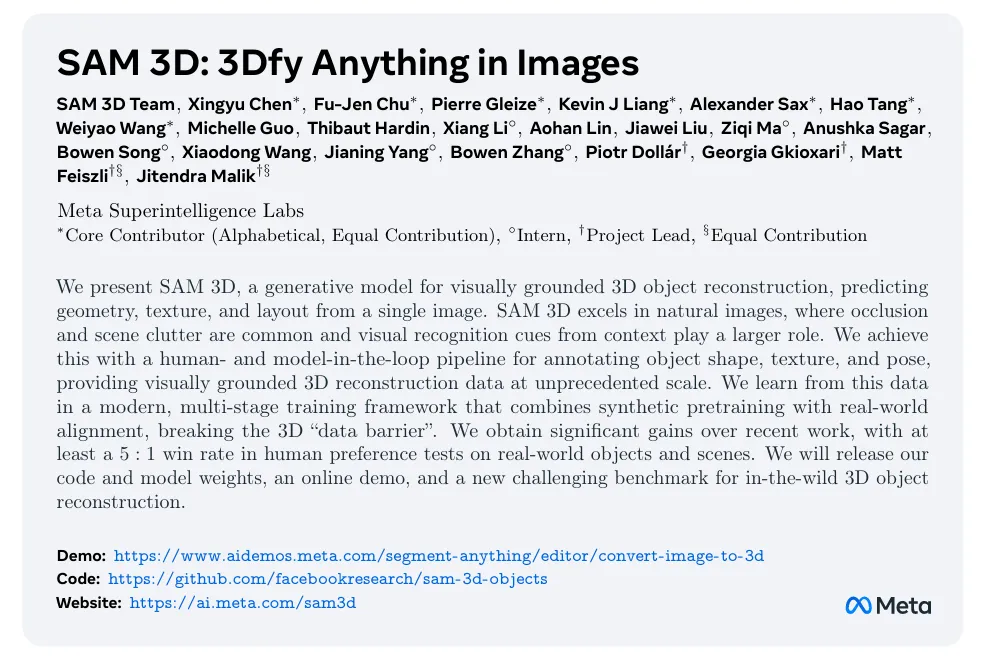The height and width of the screenshot is (670, 987).
Task: Click the abstract's first sentence
Action: click(492, 299)
